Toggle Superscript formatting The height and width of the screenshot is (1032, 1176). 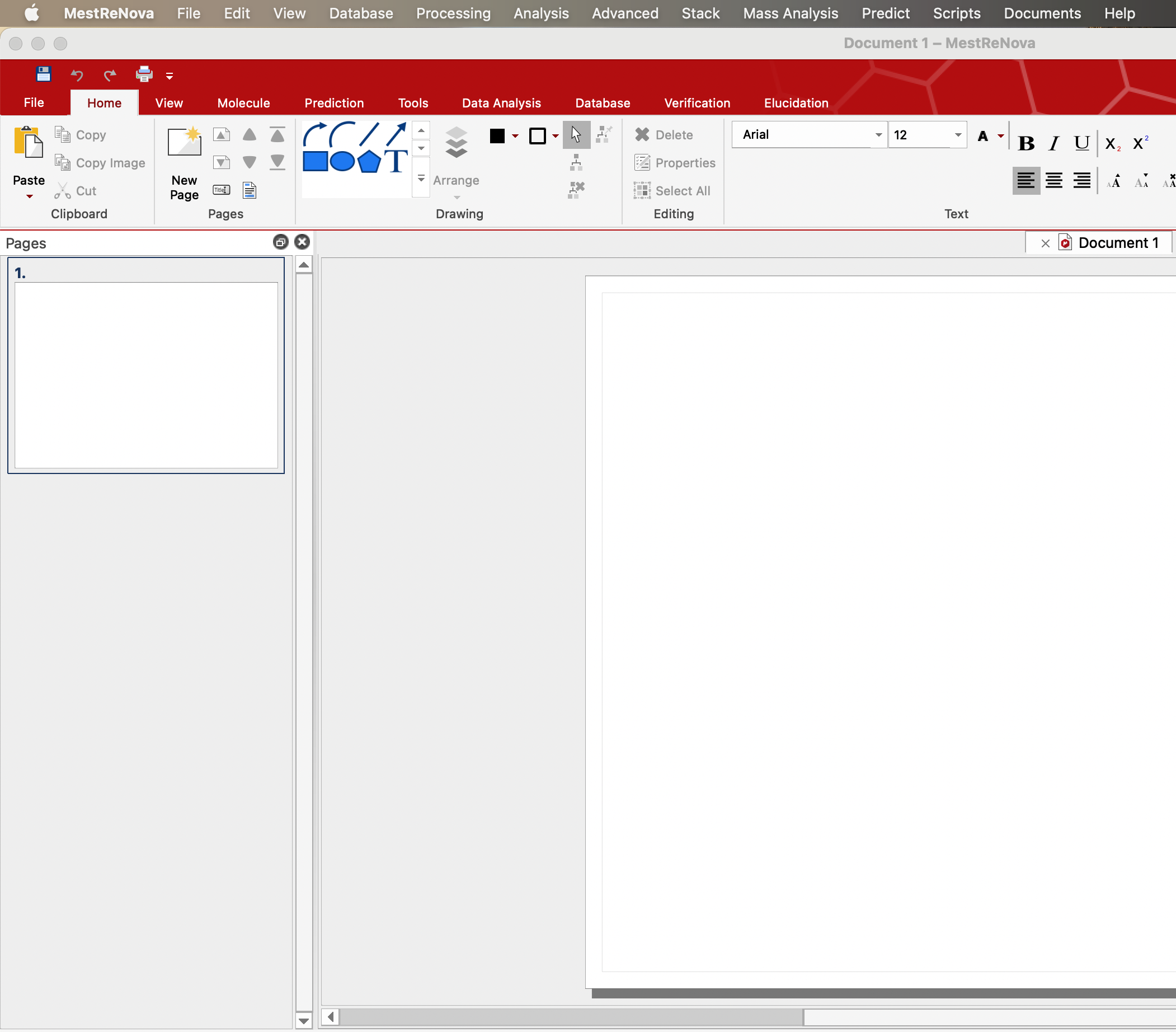point(1140,143)
